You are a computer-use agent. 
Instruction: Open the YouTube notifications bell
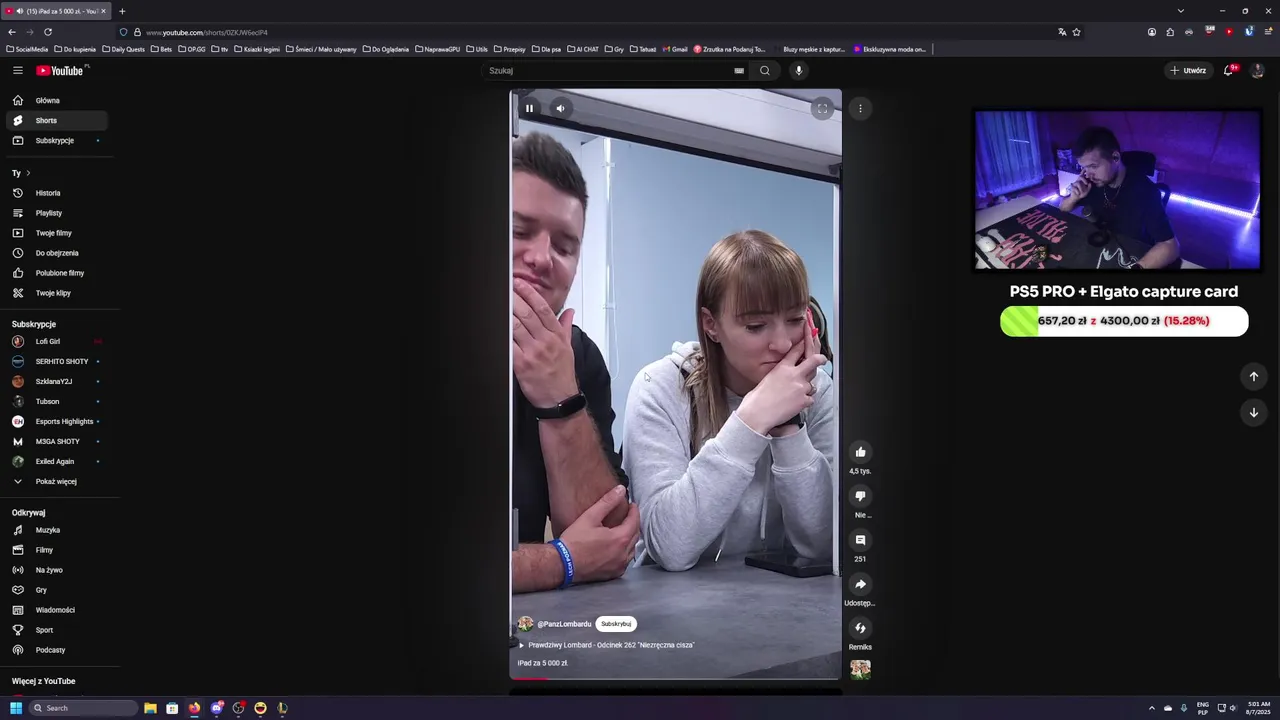(1229, 70)
